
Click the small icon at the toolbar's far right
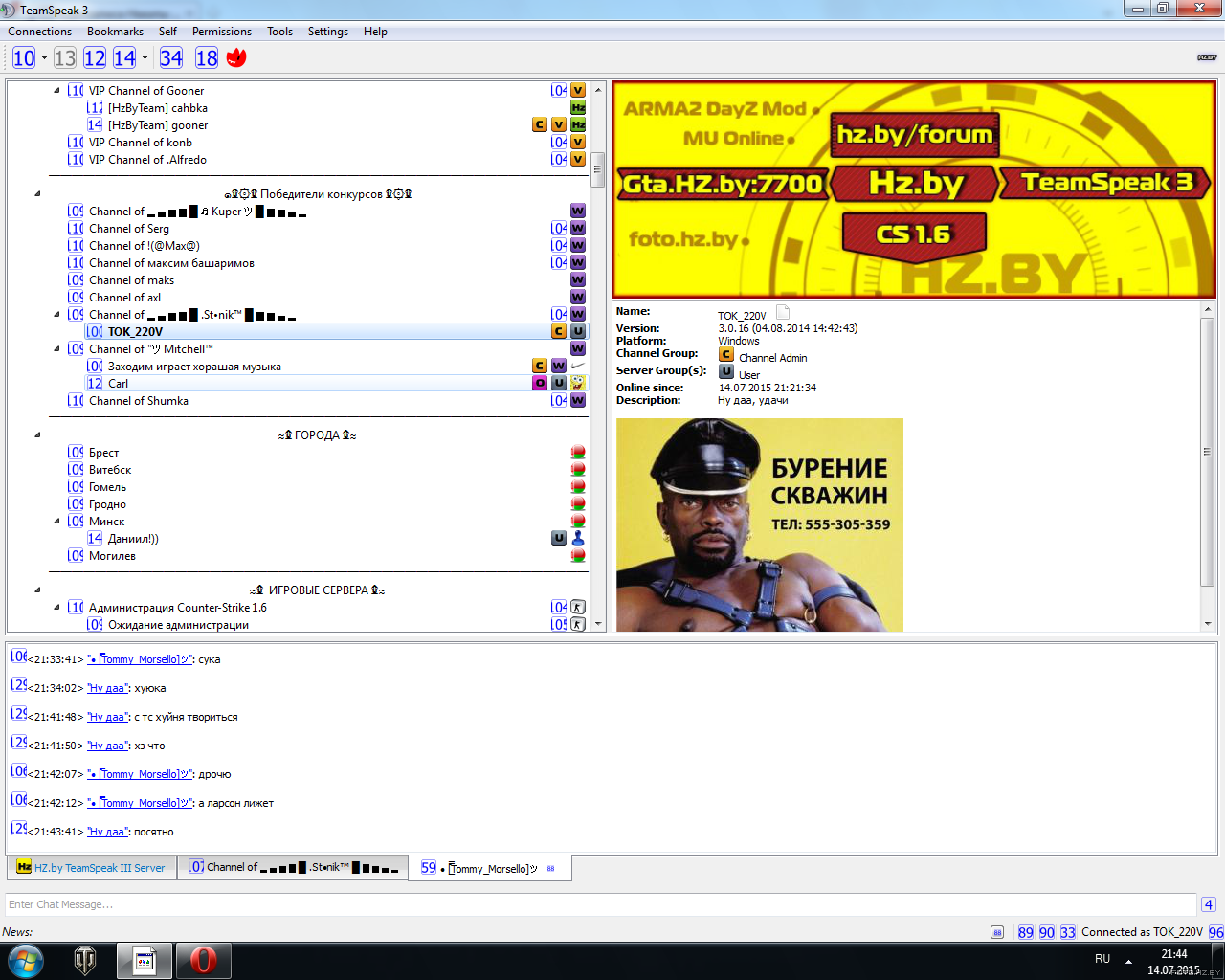coord(1207,57)
